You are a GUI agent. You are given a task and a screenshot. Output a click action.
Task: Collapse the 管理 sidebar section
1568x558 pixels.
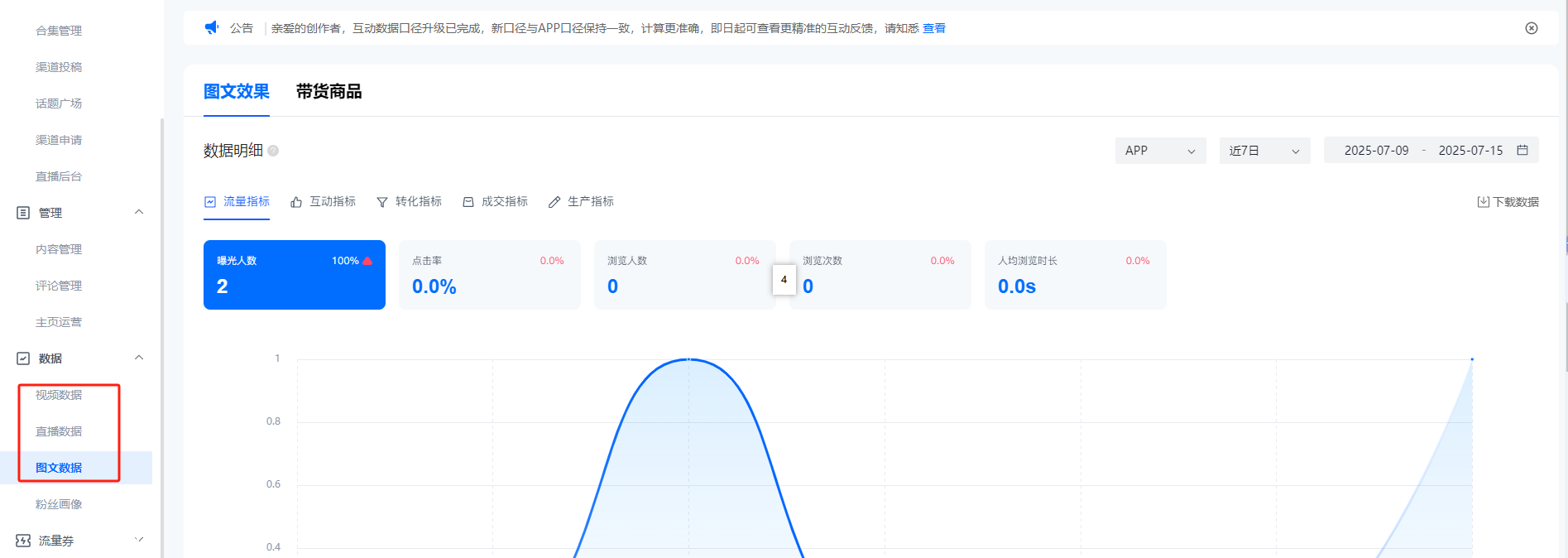click(x=139, y=212)
